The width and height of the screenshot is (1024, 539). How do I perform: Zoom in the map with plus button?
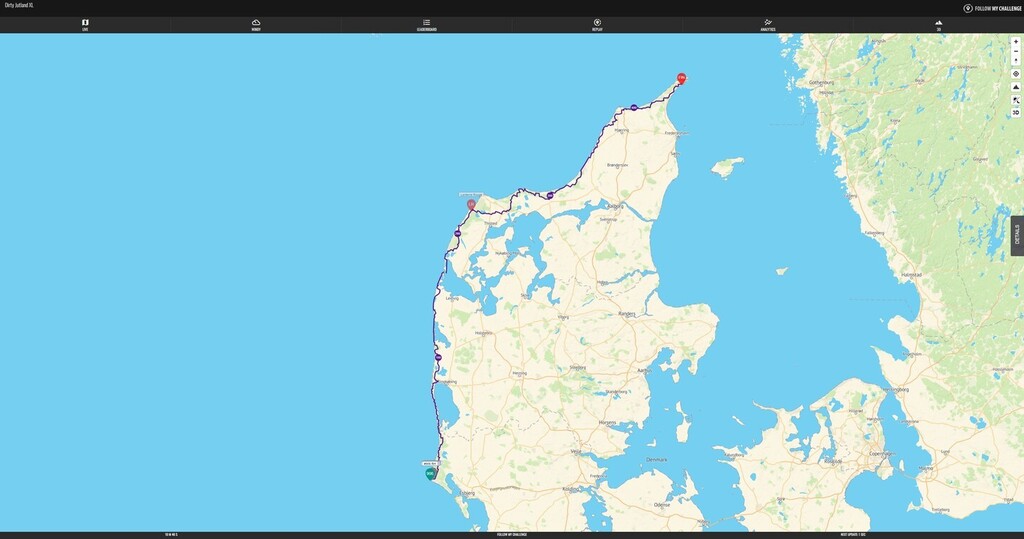[x=1016, y=42]
